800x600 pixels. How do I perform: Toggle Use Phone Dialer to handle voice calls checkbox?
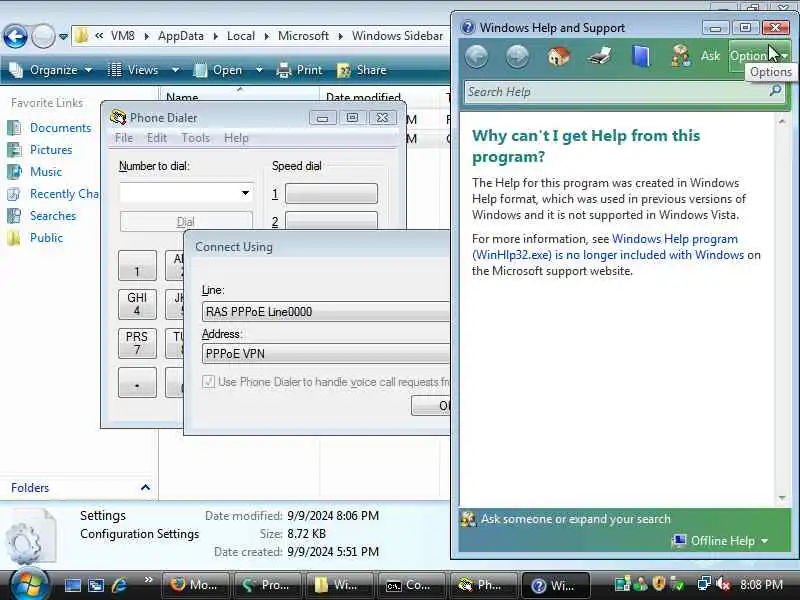pyautogui.click(x=208, y=382)
